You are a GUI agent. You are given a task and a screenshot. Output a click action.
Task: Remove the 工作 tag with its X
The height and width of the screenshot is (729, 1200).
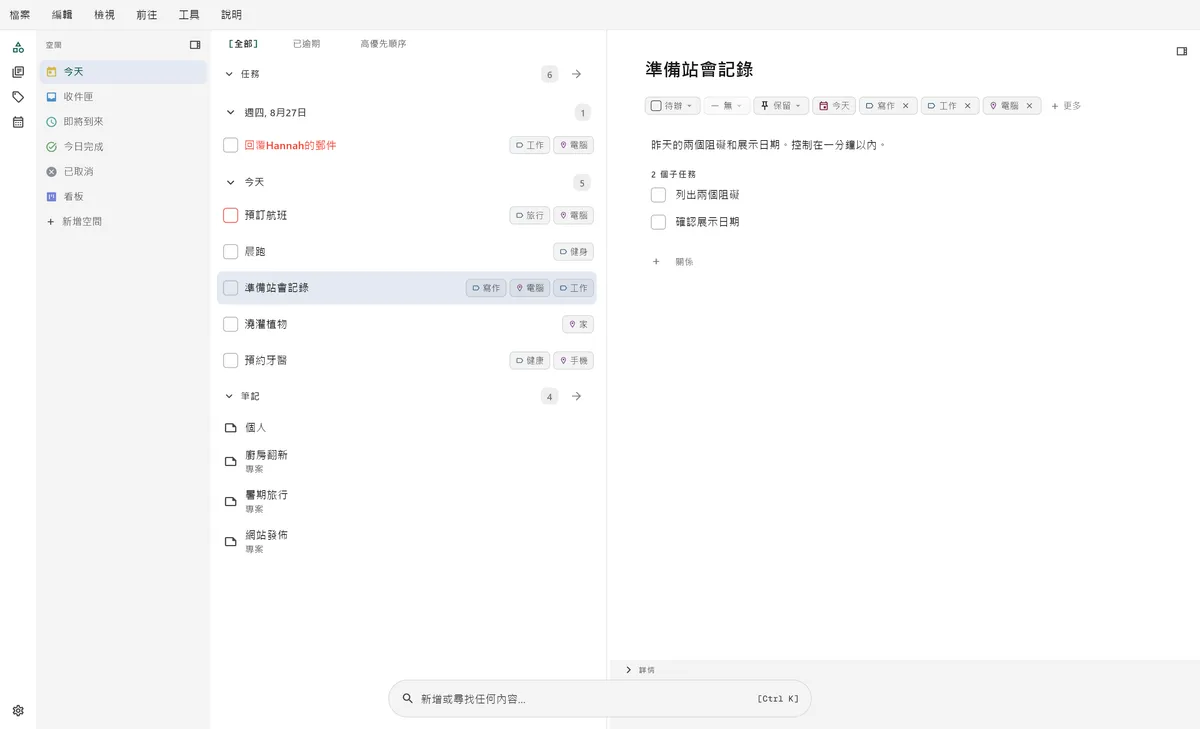point(967,106)
